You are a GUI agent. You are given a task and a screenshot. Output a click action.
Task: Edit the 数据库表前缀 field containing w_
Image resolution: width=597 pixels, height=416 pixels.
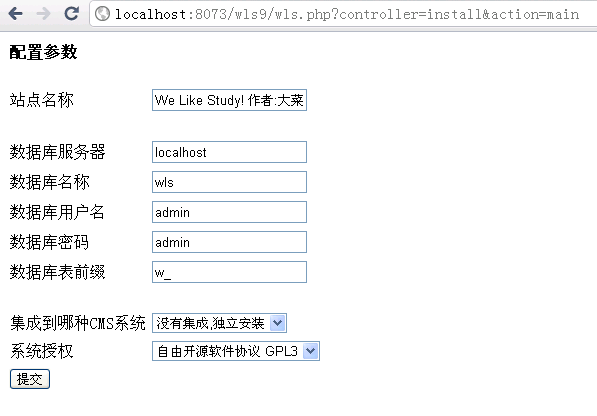[x=229, y=272]
